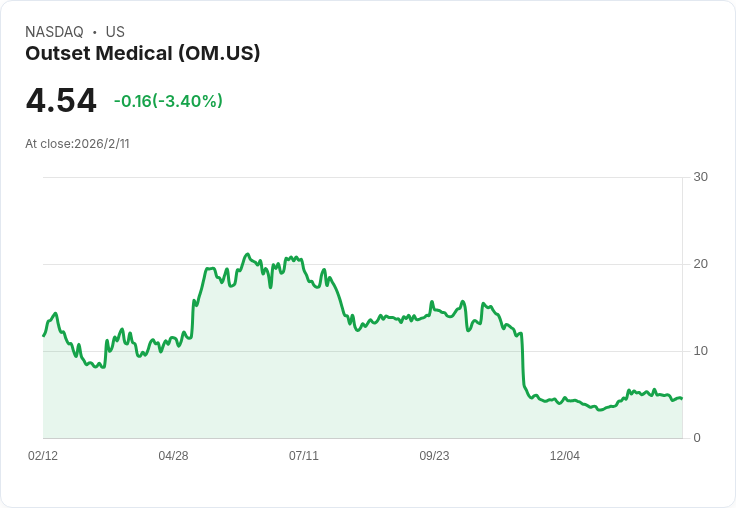Click the highest peak of the price line

pyautogui.click(x=247, y=254)
